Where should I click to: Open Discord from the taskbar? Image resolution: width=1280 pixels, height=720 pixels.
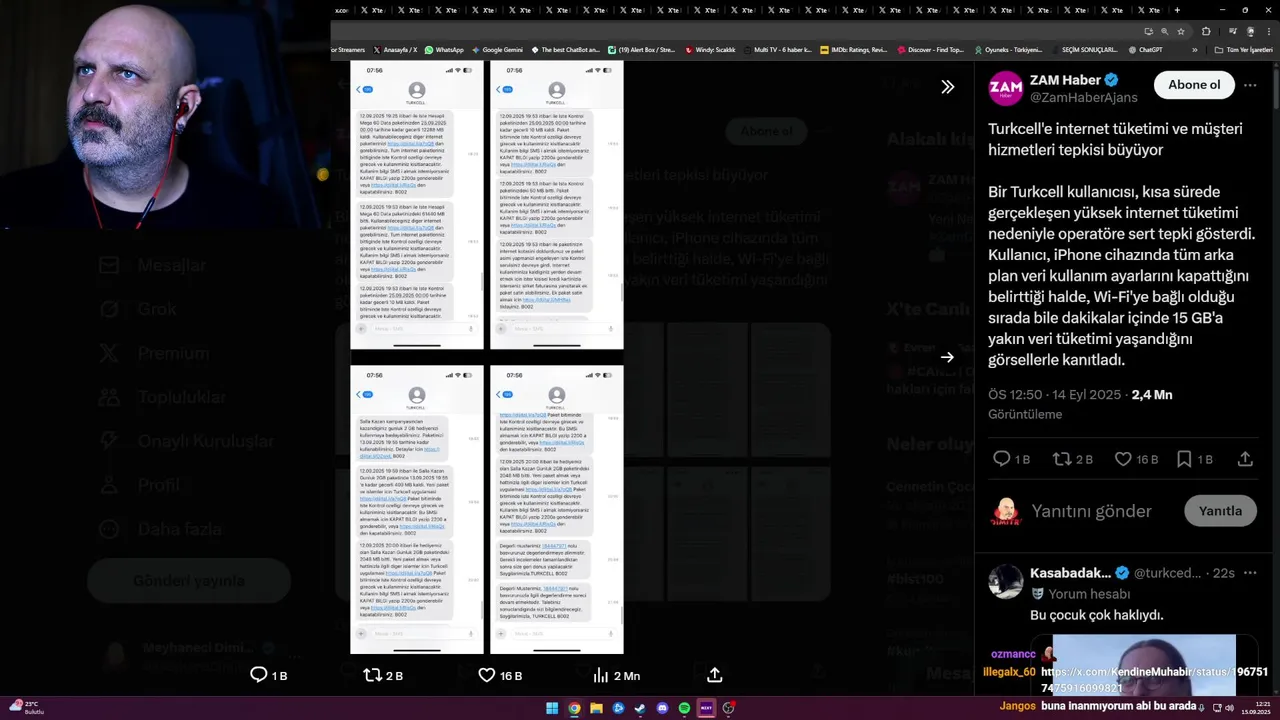coord(662,708)
